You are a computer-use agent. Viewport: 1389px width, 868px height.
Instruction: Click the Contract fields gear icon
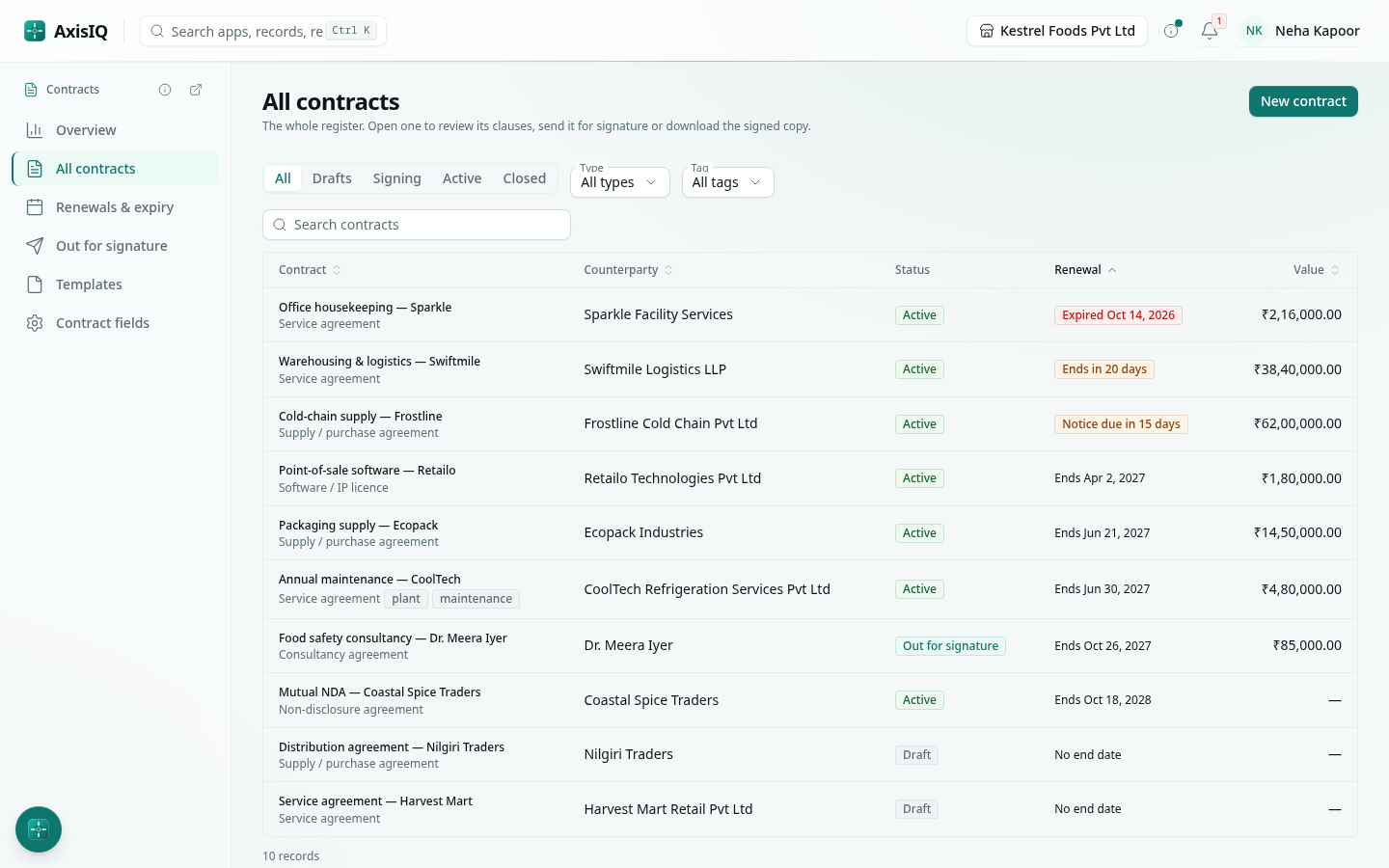click(35, 323)
